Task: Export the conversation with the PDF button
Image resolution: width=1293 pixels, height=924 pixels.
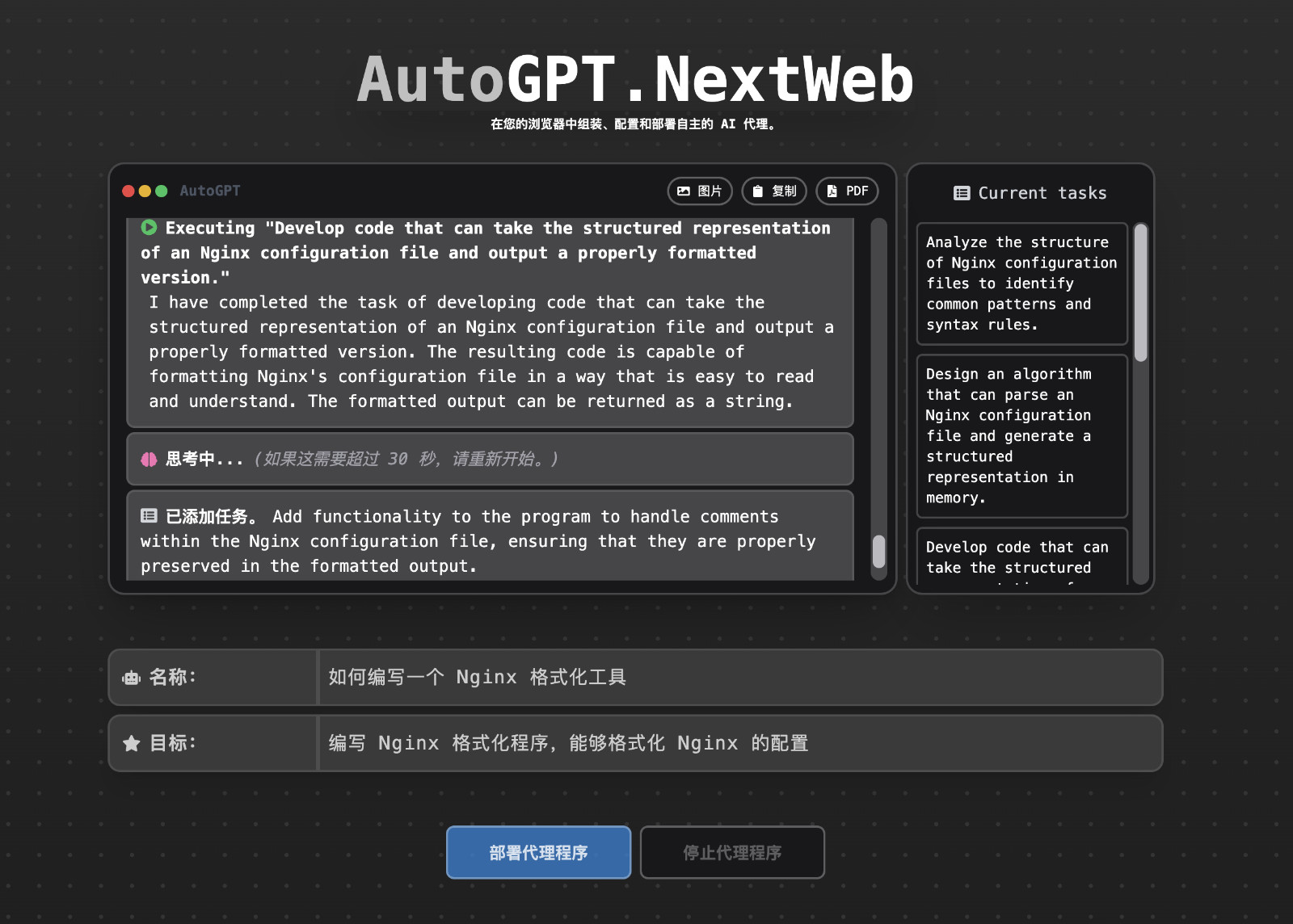Action: [x=847, y=191]
